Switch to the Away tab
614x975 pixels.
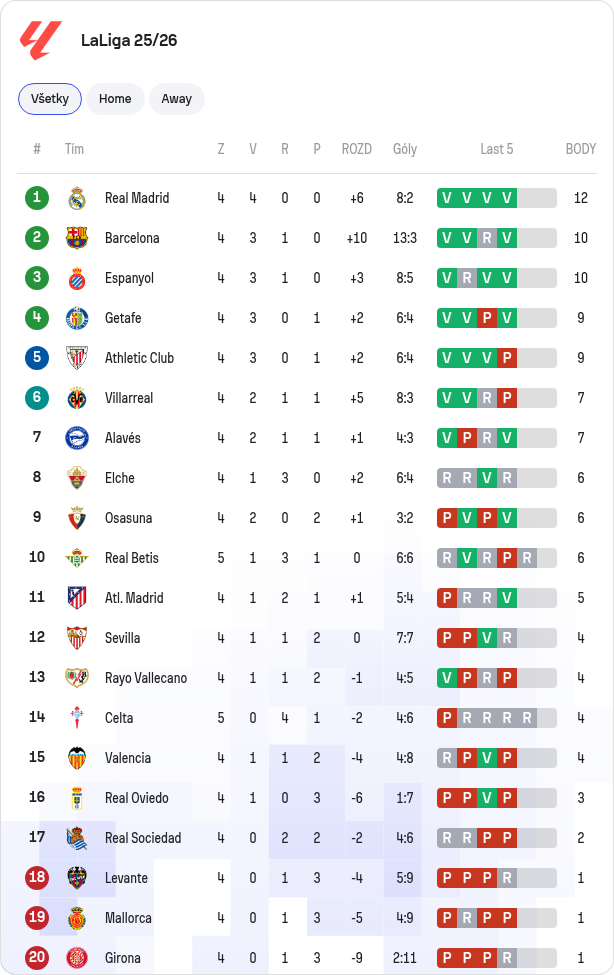[x=177, y=99]
